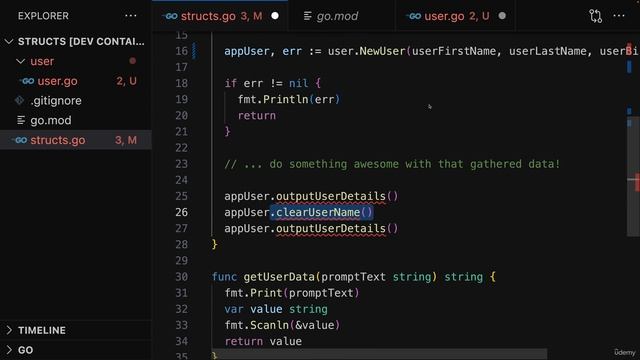Image resolution: width=640 pixels, height=360 pixels.
Task: Click the red error dot on user folder
Action: [x=133, y=61]
